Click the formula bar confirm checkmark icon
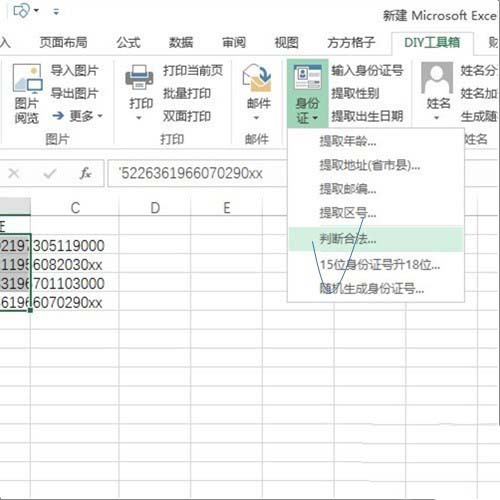 pos(50,173)
